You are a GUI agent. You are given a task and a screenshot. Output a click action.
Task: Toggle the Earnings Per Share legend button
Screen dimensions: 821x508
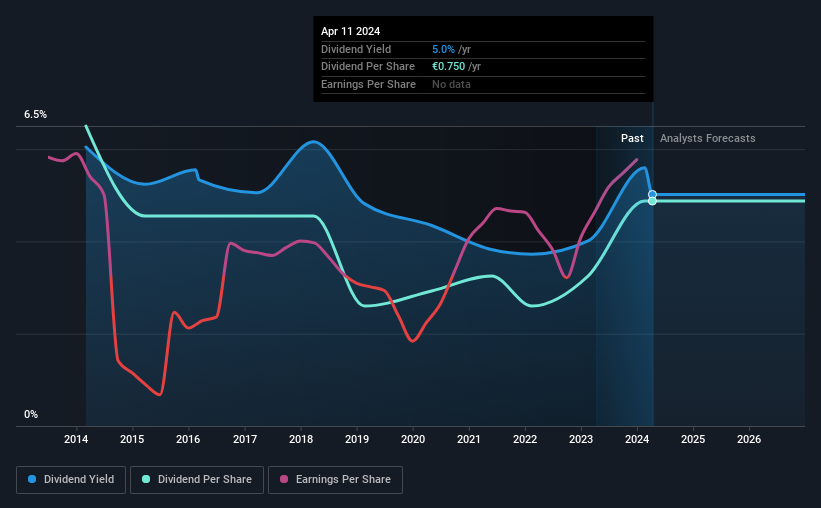[x=336, y=480]
